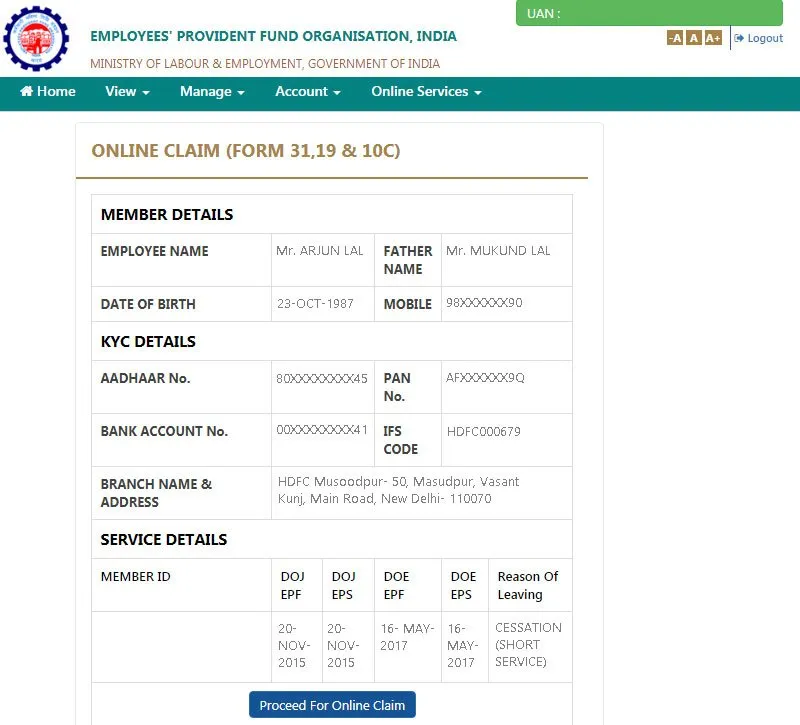Click the SERVICE DETAILS heading
This screenshot has height=725, width=800.
(164, 539)
